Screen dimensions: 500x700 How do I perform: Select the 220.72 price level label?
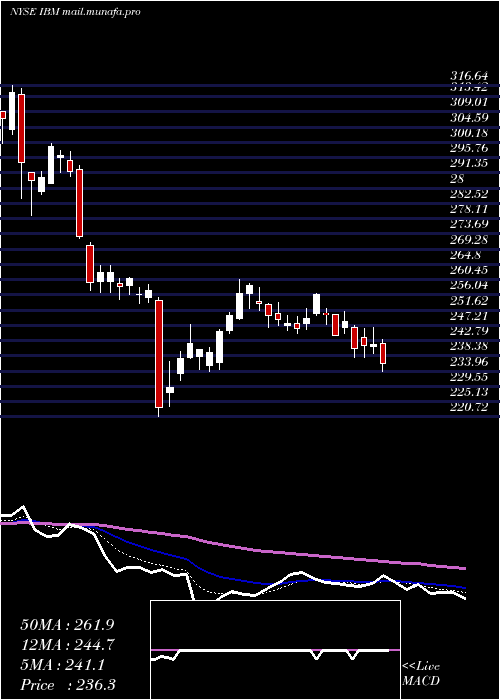coord(469,408)
